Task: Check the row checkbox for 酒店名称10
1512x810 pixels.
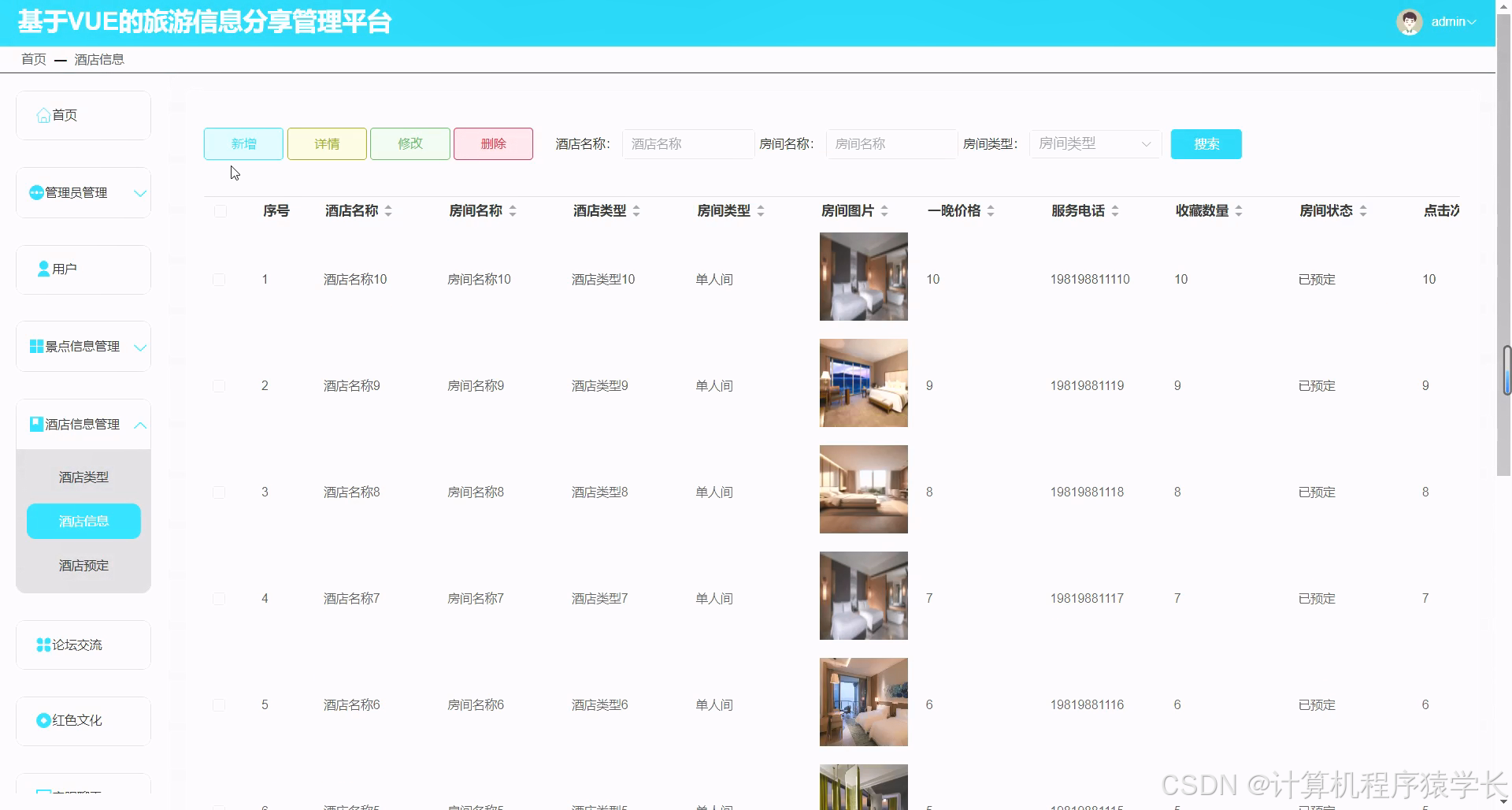Action: pos(219,279)
